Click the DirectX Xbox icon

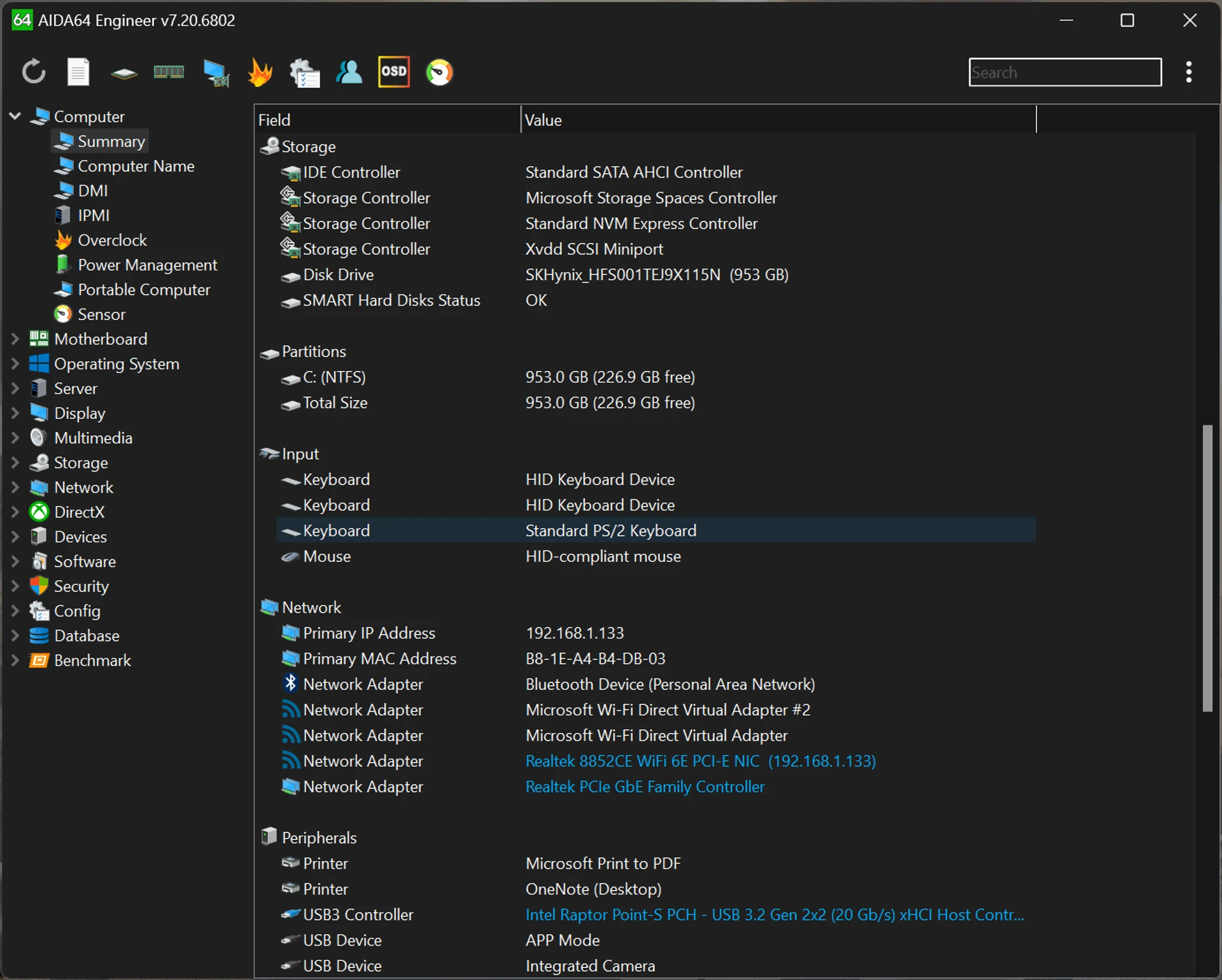pyautogui.click(x=39, y=512)
